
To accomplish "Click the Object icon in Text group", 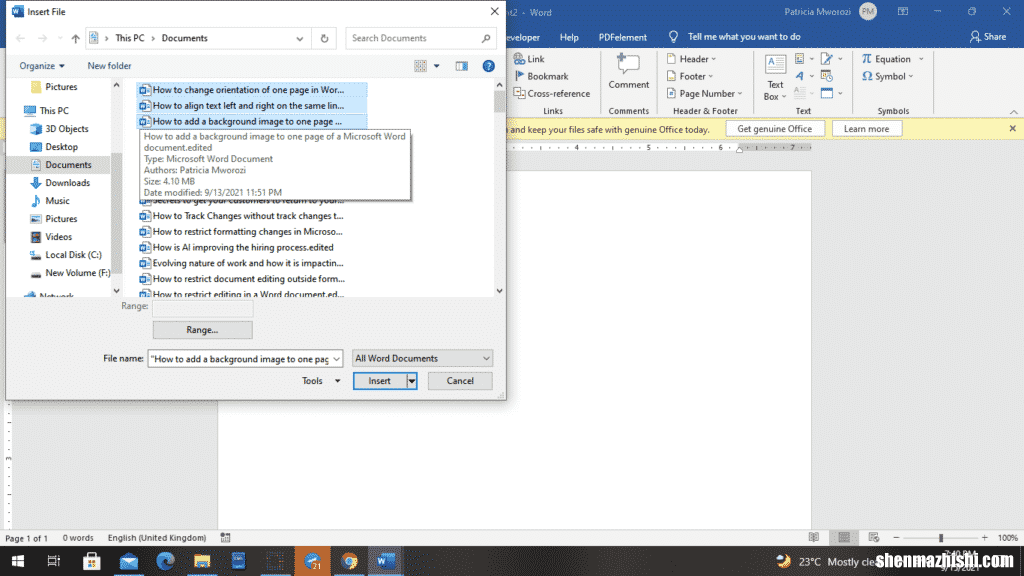I will click(x=827, y=93).
